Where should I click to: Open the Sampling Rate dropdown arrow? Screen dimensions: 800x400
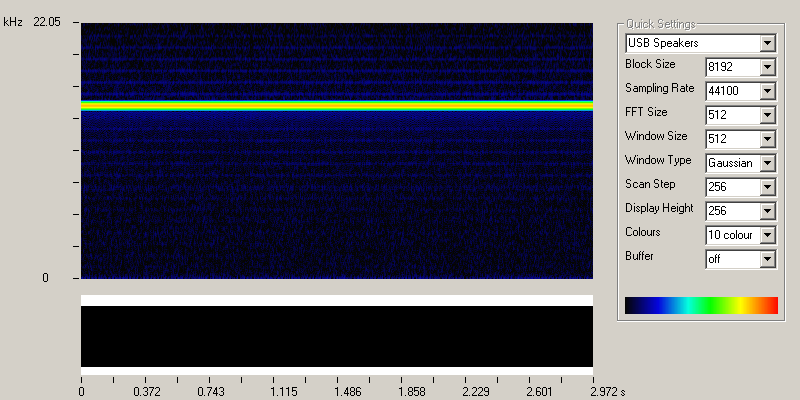(767, 91)
